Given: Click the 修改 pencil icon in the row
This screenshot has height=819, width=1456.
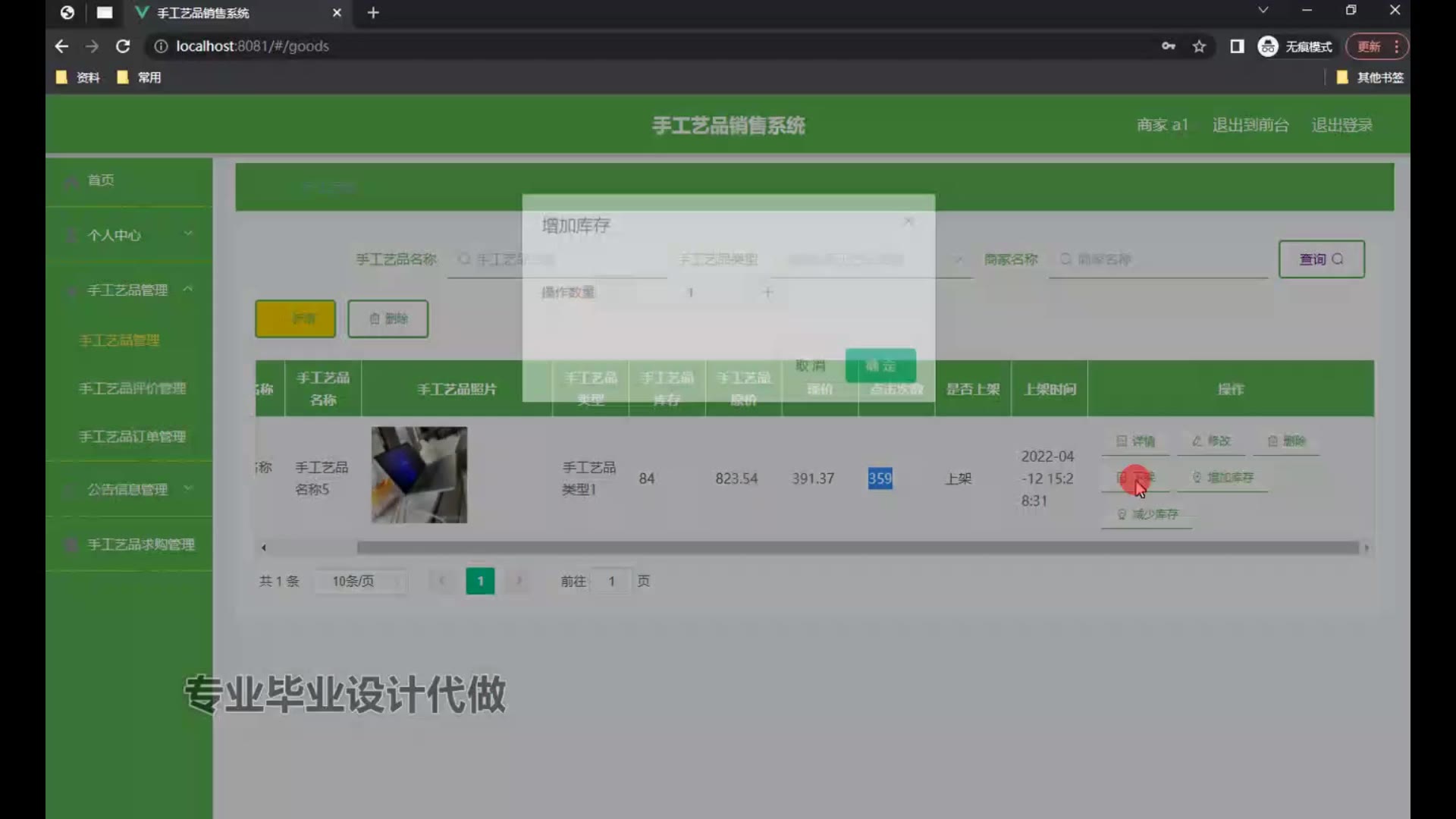Looking at the screenshot, I should (x=1197, y=441).
